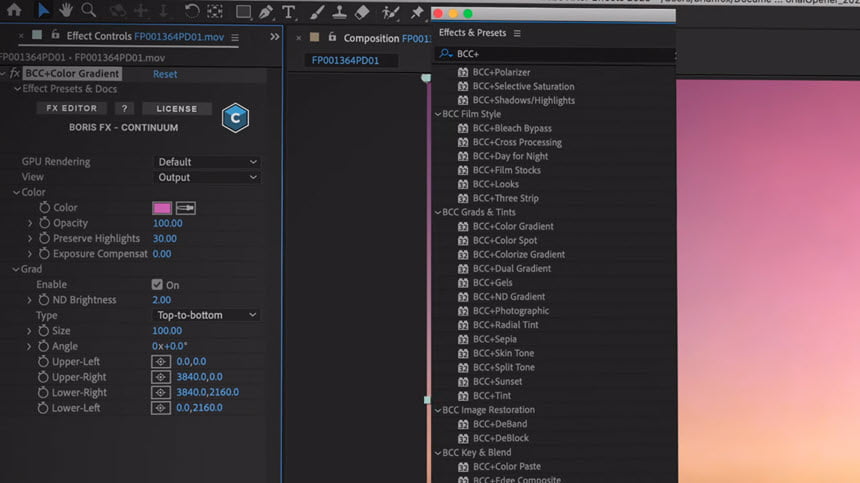
Task: Open the Effects & Presets panel menu
Action: point(517,33)
